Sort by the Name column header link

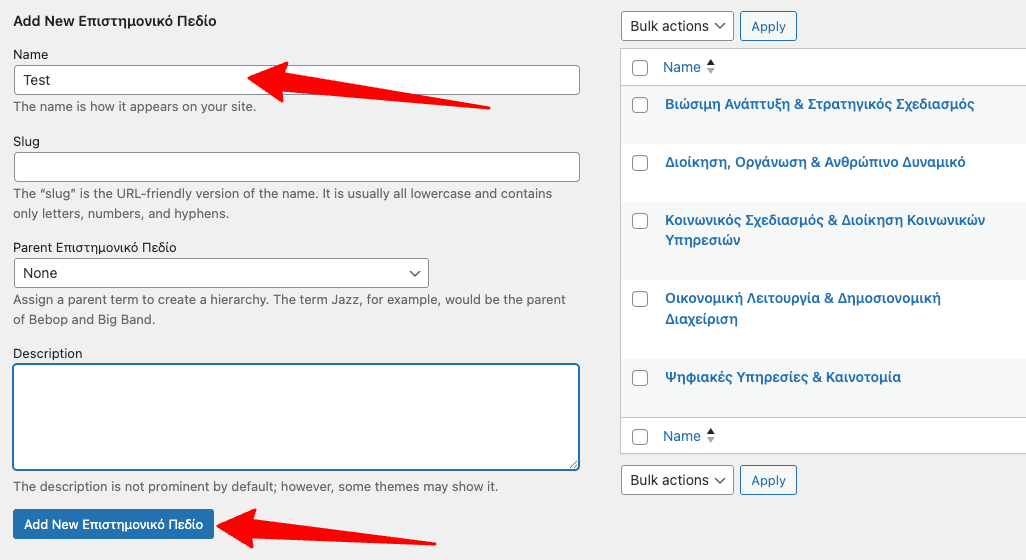point(681,67)
